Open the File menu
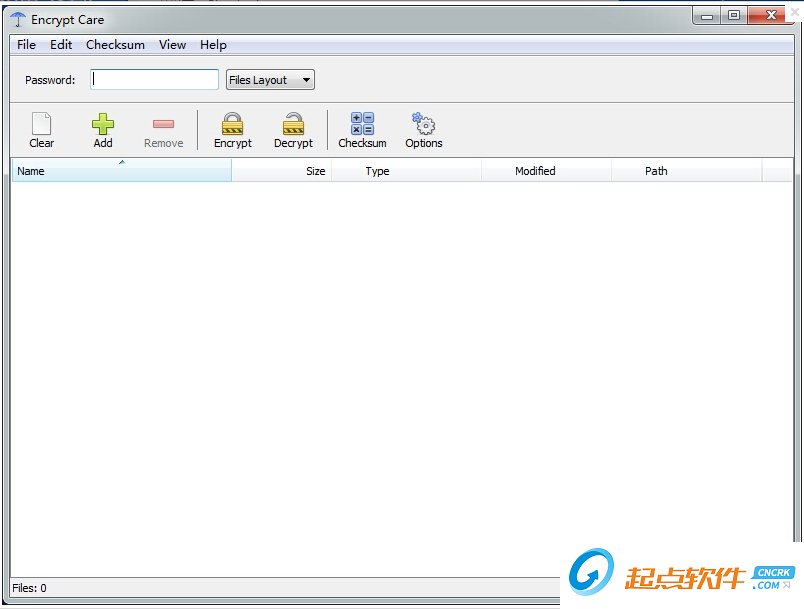Image resolution: width=804 pixels, height=609 pixels. coord(26,45)
